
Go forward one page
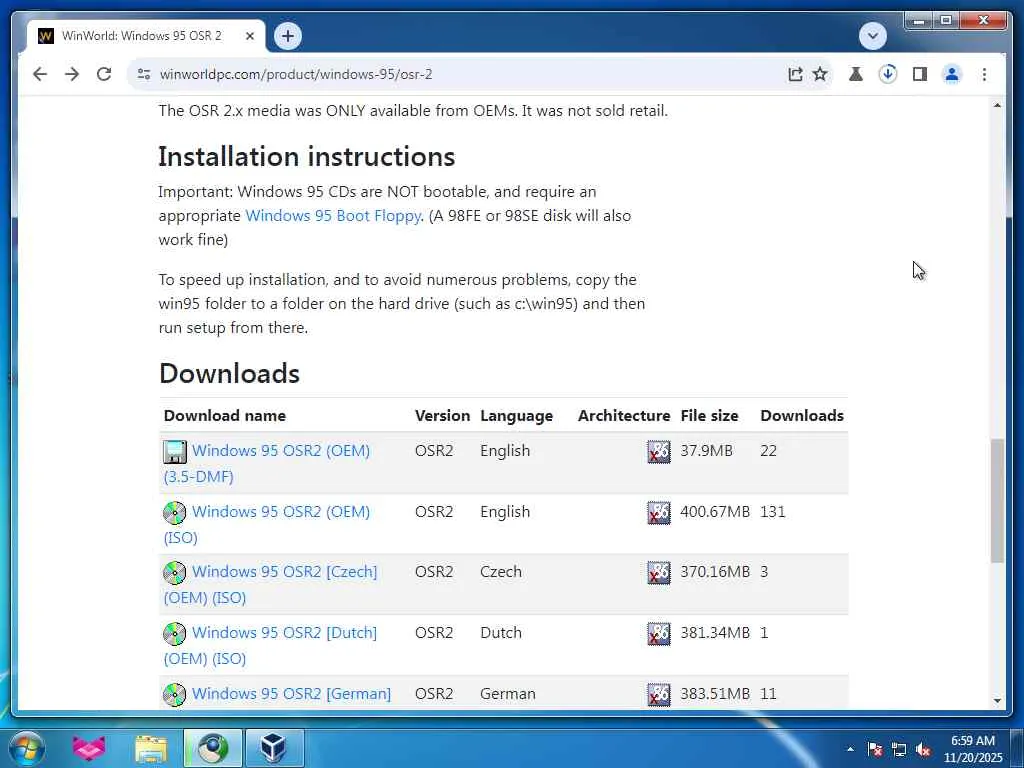coord(72,74)
